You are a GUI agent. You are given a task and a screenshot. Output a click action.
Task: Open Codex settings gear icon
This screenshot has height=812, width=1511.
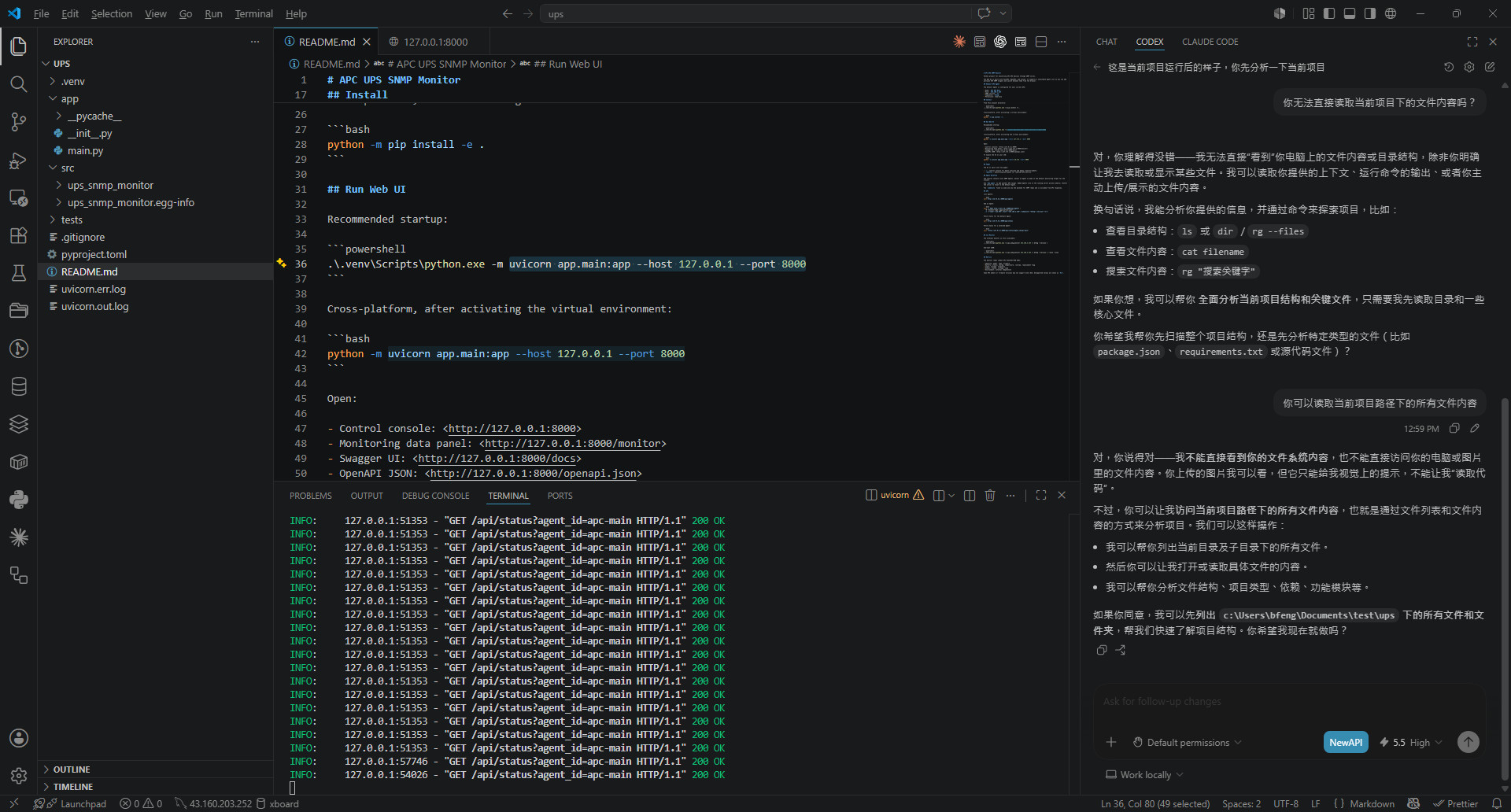(1469, 67)
